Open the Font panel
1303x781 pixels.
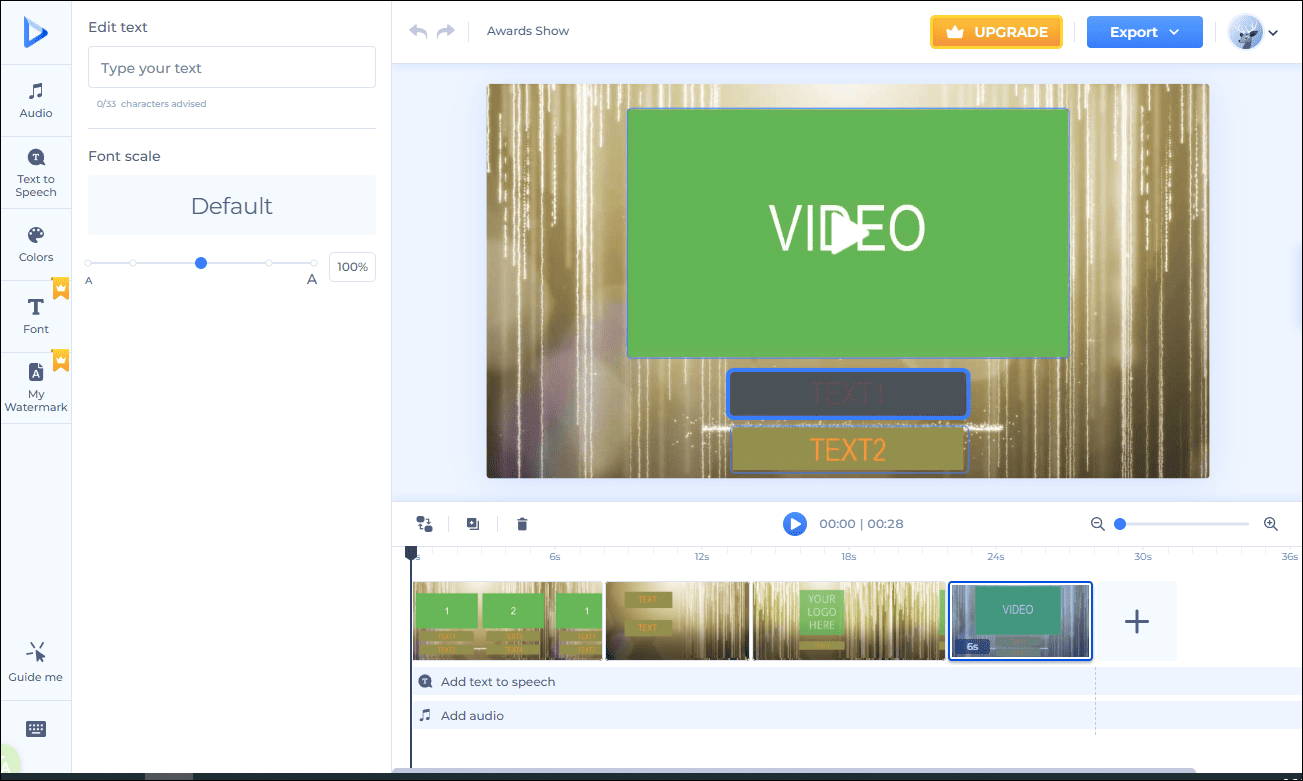coord(36,313)
